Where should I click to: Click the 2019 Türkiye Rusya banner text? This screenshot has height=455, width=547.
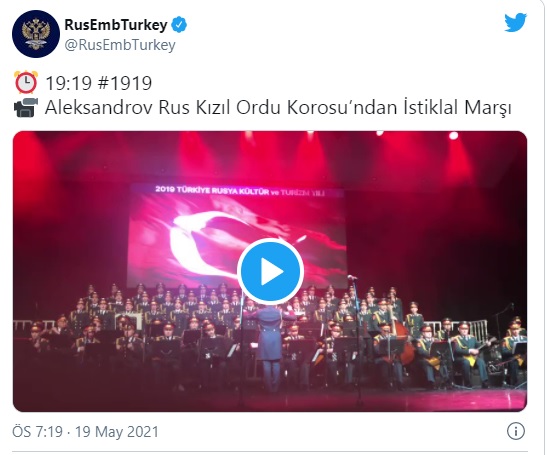coord(240,191)
